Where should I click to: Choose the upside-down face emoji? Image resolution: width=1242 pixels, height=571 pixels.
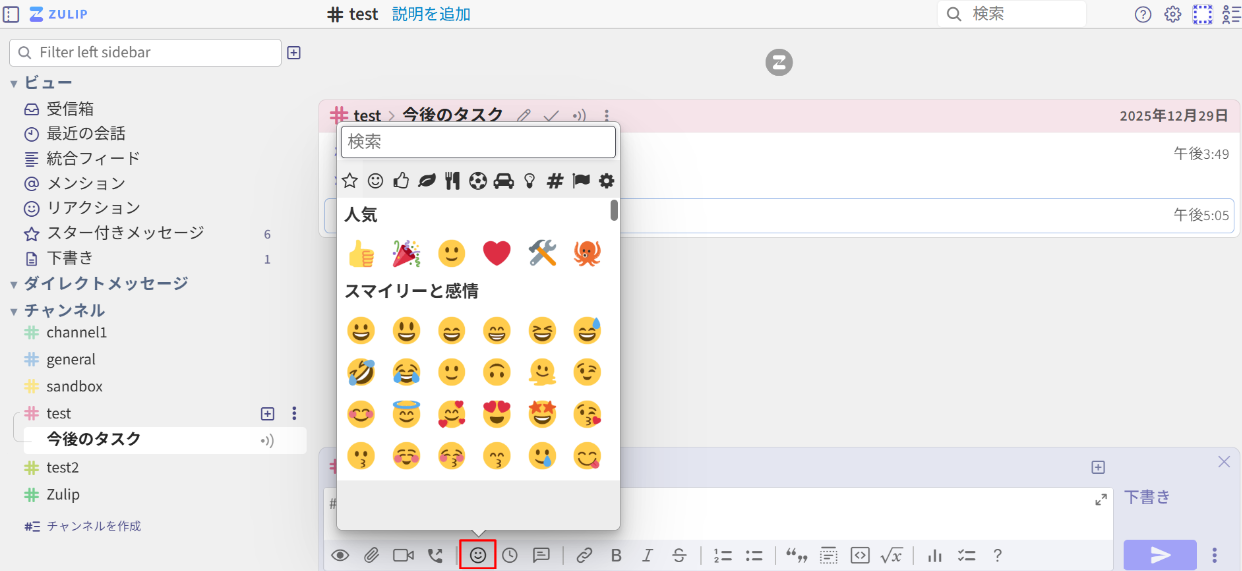coord(497,372)
